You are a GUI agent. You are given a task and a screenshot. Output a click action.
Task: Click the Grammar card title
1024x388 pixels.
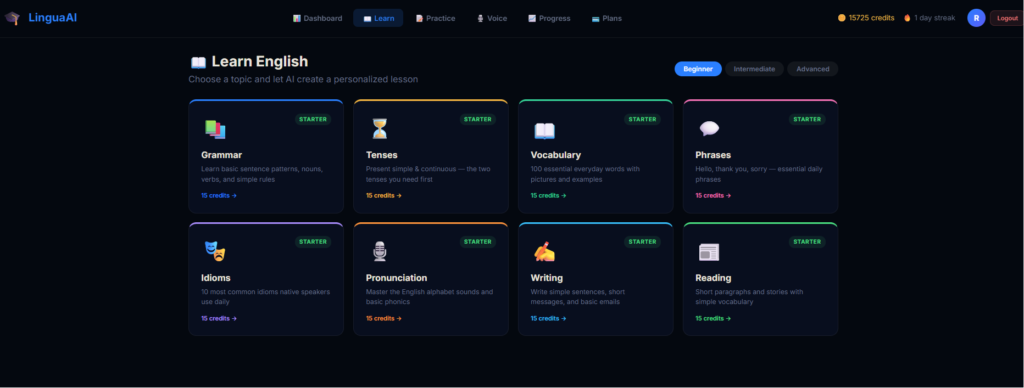[x=221, y=155]
